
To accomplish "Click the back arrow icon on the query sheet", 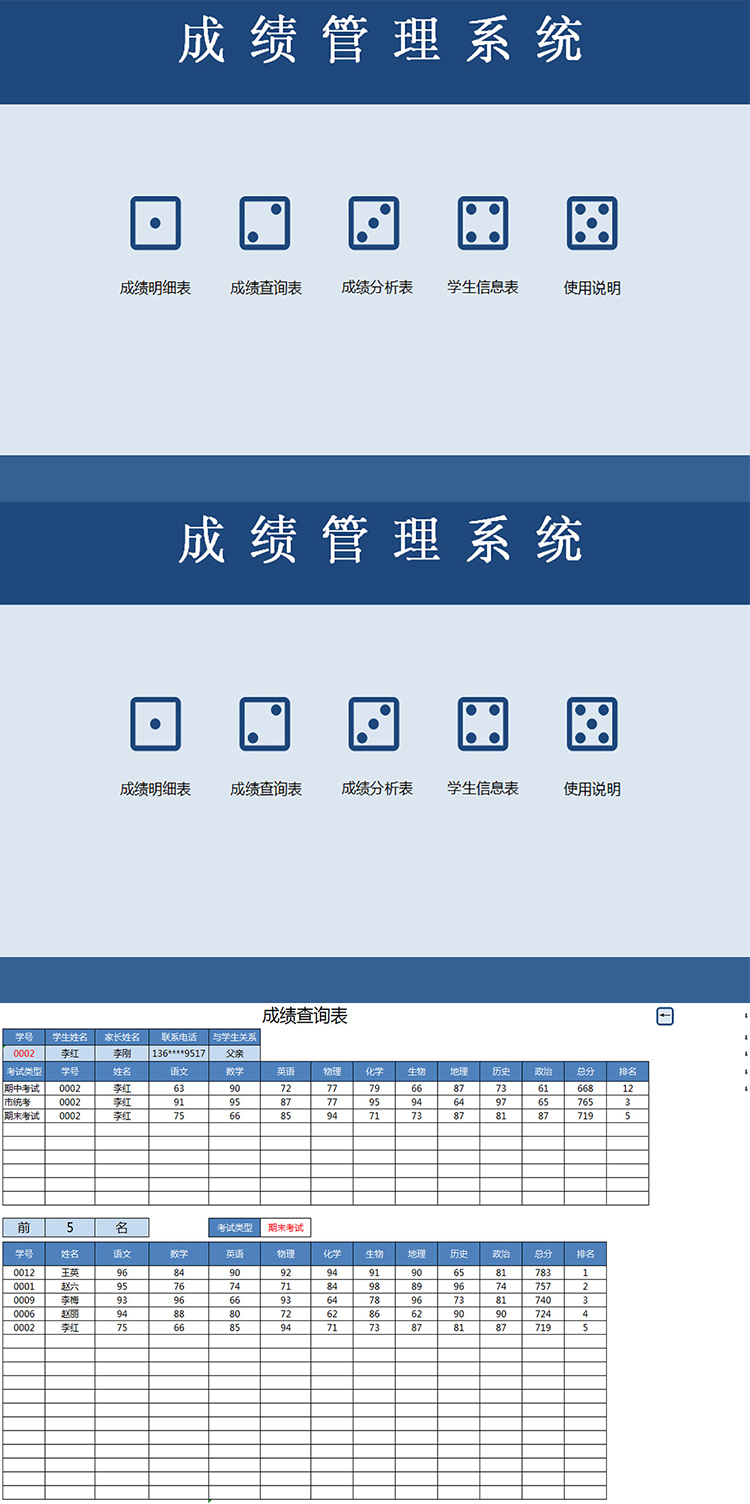I will (665, 1016).
